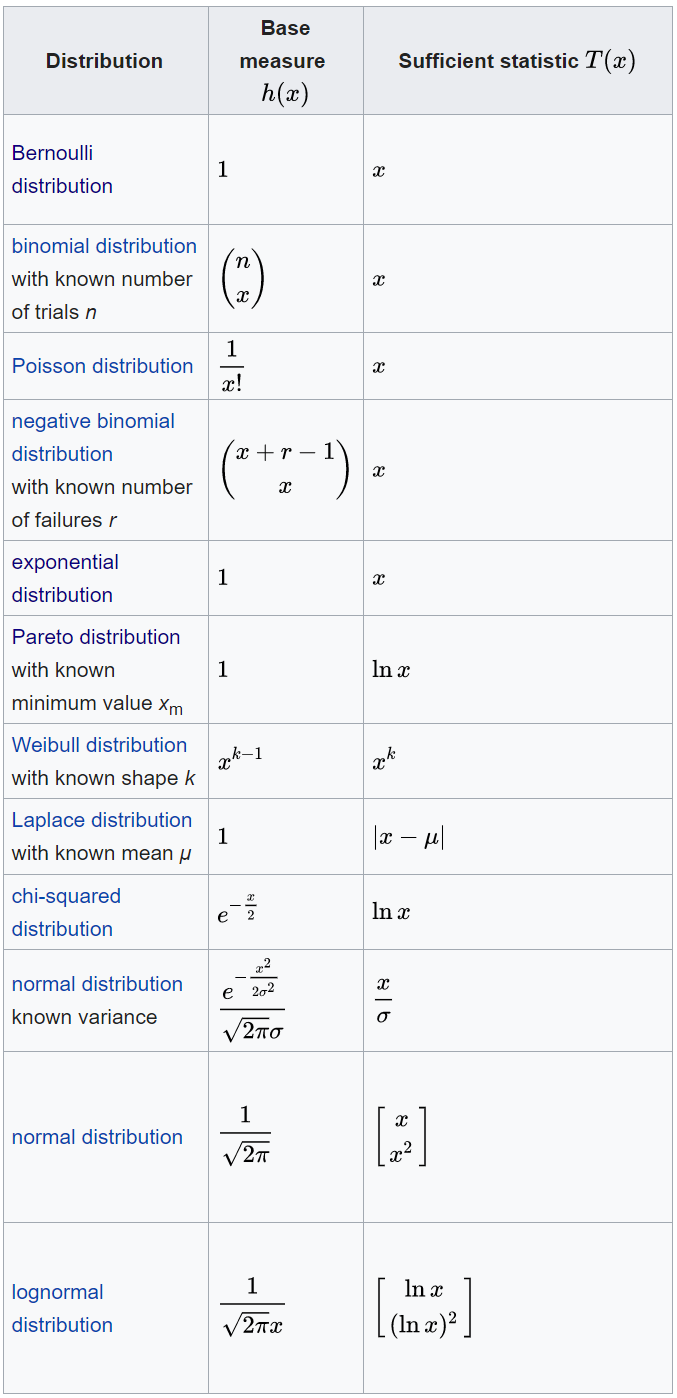Viewport: 677px width, 1398px height.
Task: Open the chi-squared distribution link
Action: (66, 912)
